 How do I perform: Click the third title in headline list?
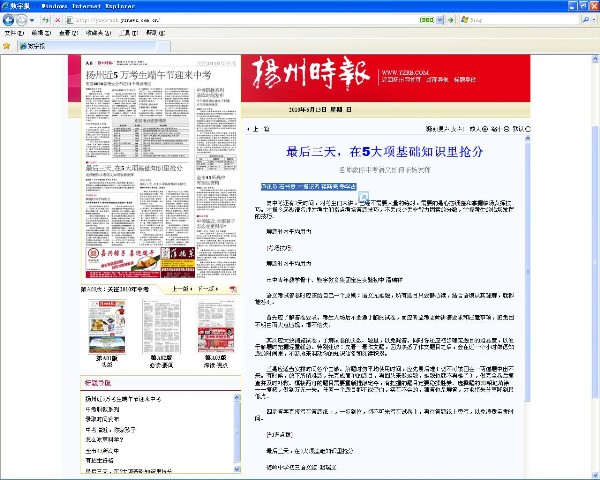(102, 419)
